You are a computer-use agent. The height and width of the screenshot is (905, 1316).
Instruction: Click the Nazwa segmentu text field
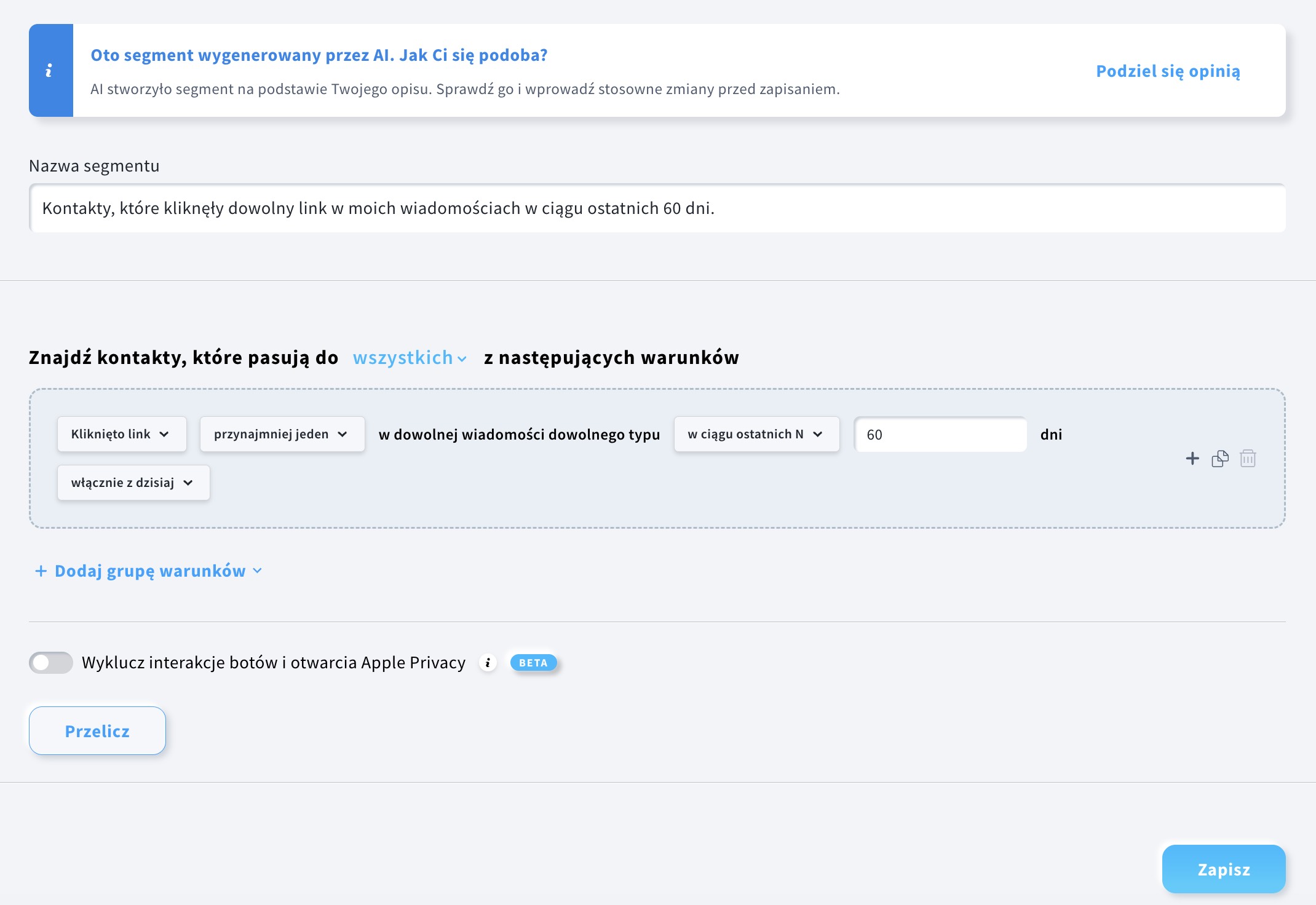tap(657, 208)
